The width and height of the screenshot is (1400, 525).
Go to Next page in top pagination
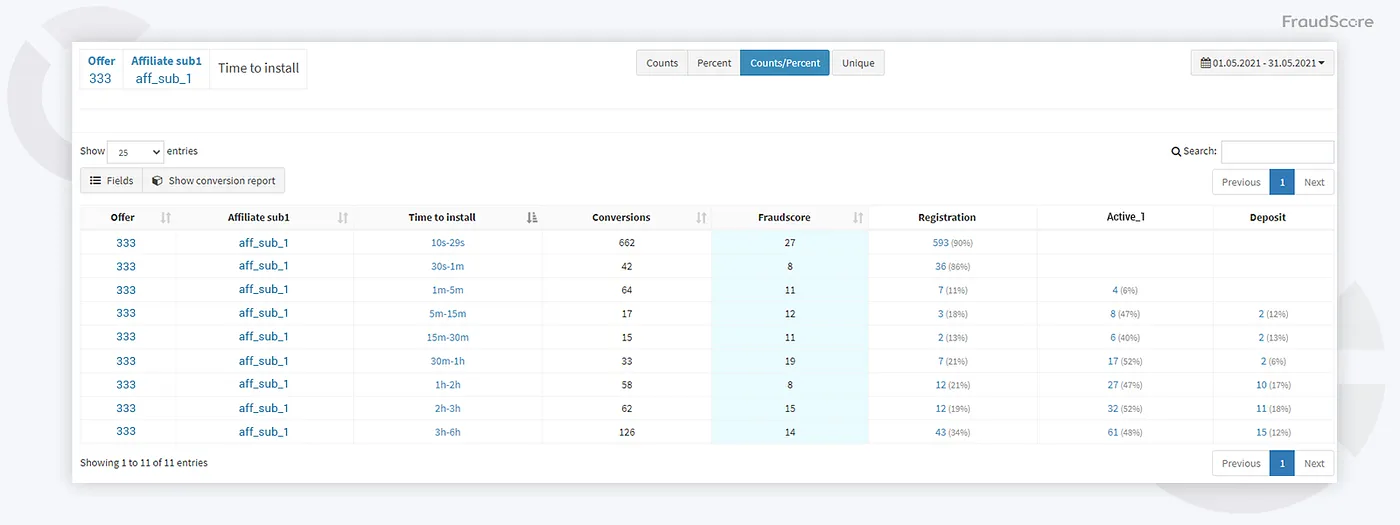1314,182
